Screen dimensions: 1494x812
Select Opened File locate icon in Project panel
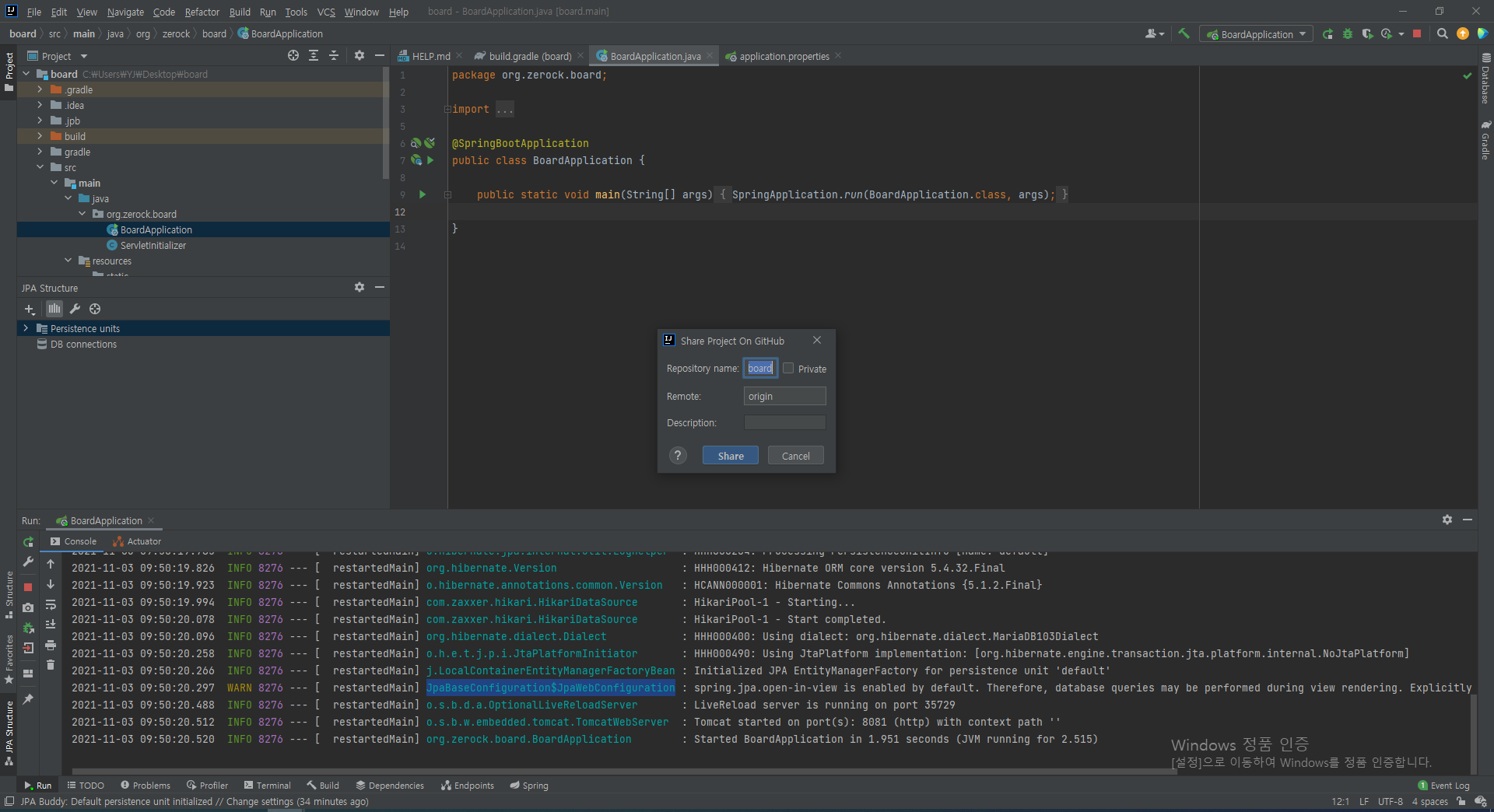tap(293, 55)
